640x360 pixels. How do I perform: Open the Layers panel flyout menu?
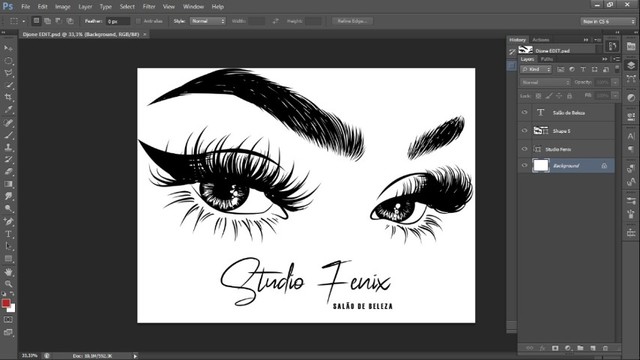pyautogui.click(x=616, y=59)
